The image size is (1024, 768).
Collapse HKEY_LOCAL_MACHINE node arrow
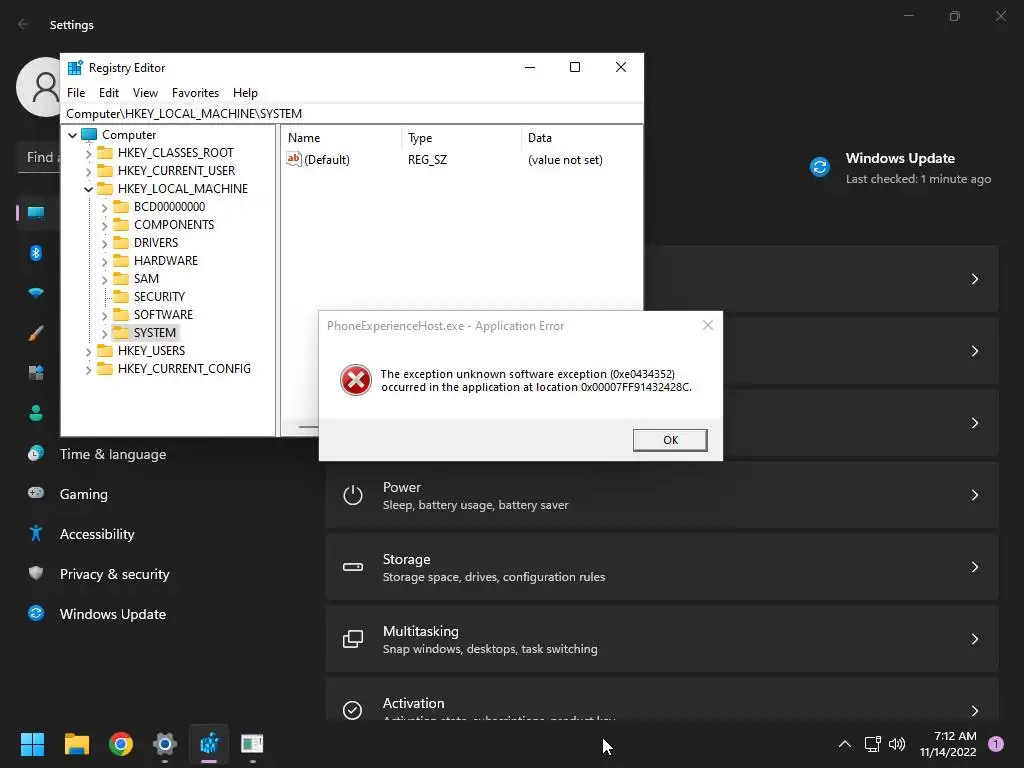coord(88,189)
